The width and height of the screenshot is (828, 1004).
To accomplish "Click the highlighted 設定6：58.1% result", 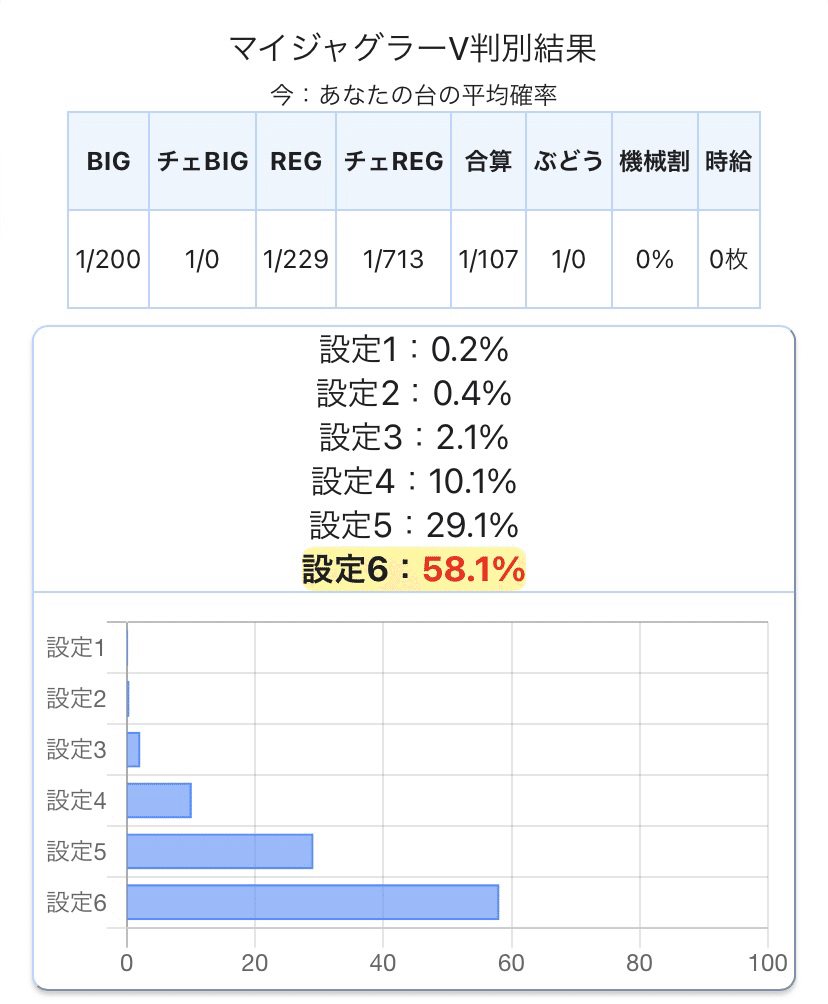I will click(x=414, y=569).
